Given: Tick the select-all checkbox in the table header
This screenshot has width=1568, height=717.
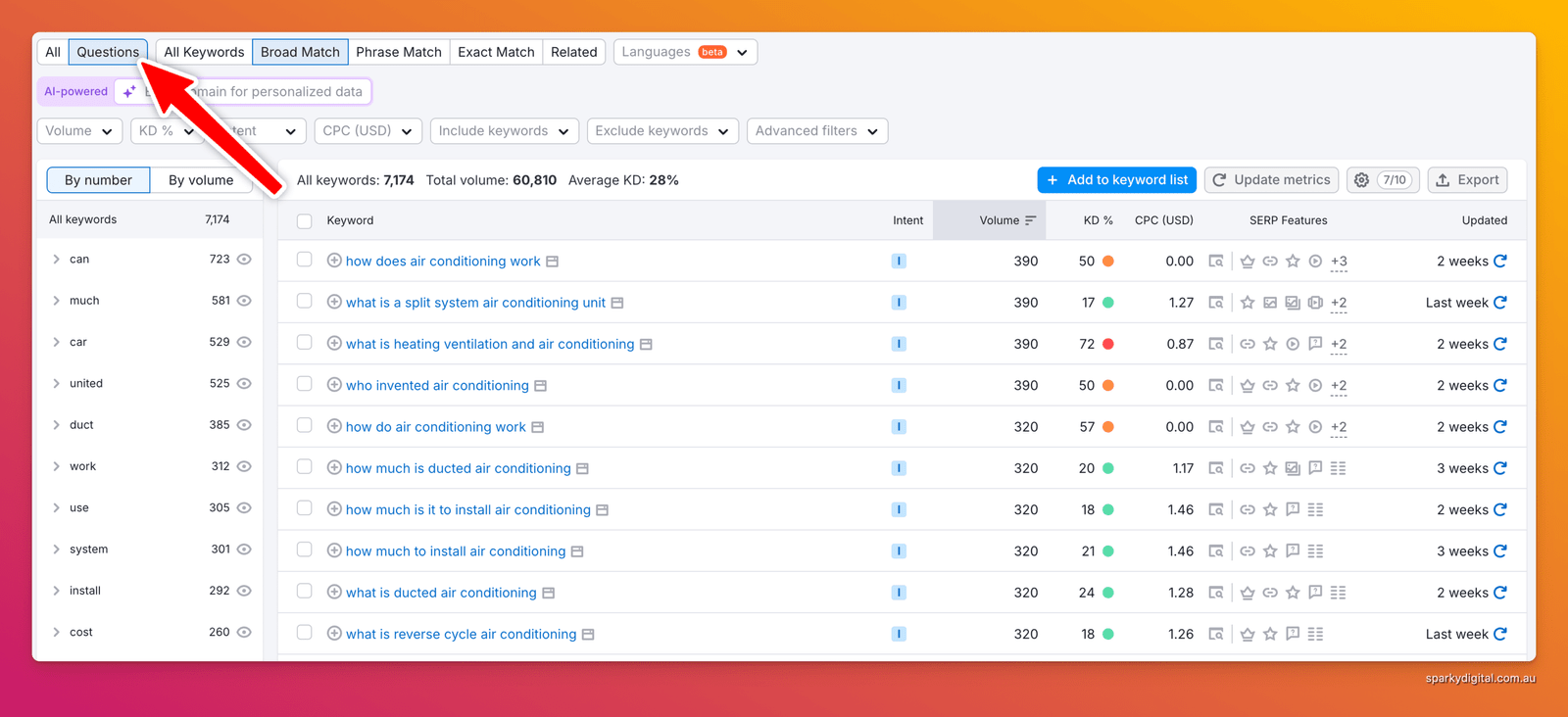Looking at the screenshot, I should pos(305,221).
